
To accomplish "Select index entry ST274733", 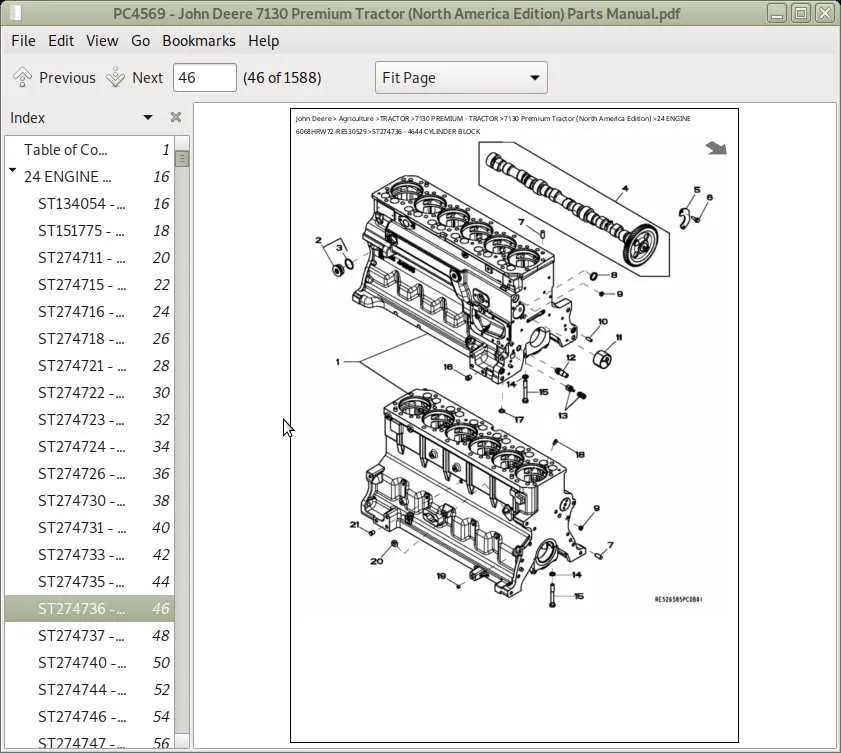I will tap(90, 555).
